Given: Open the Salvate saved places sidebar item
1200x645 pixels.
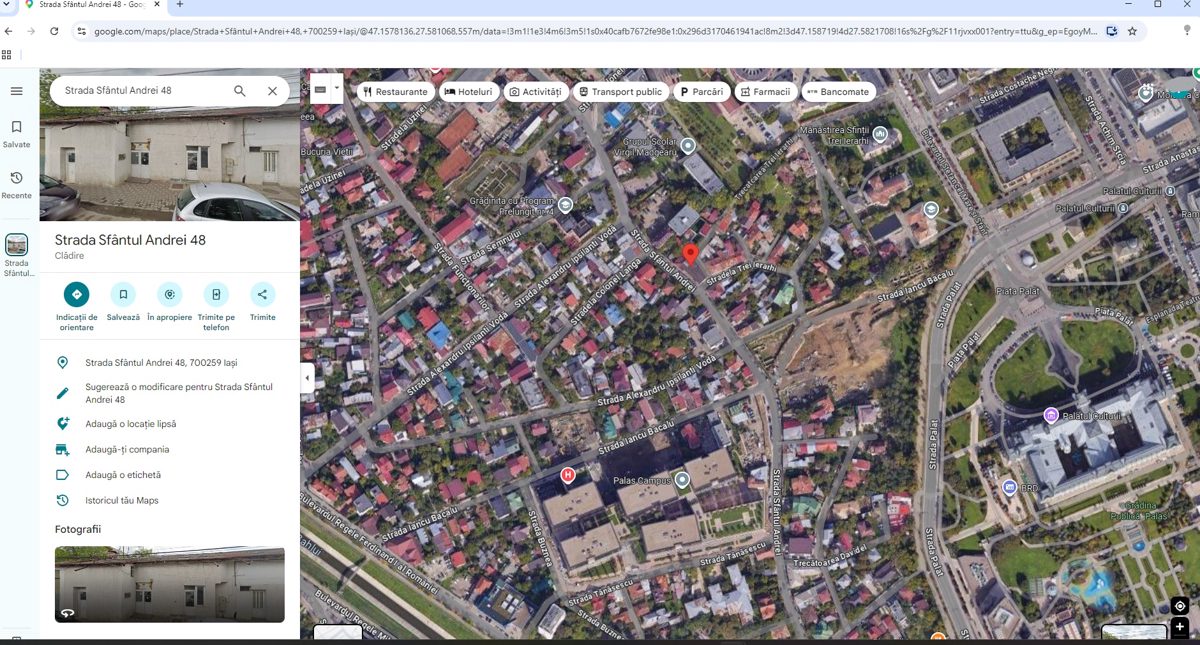Looking at the screenshot, I should click(16, 134).
